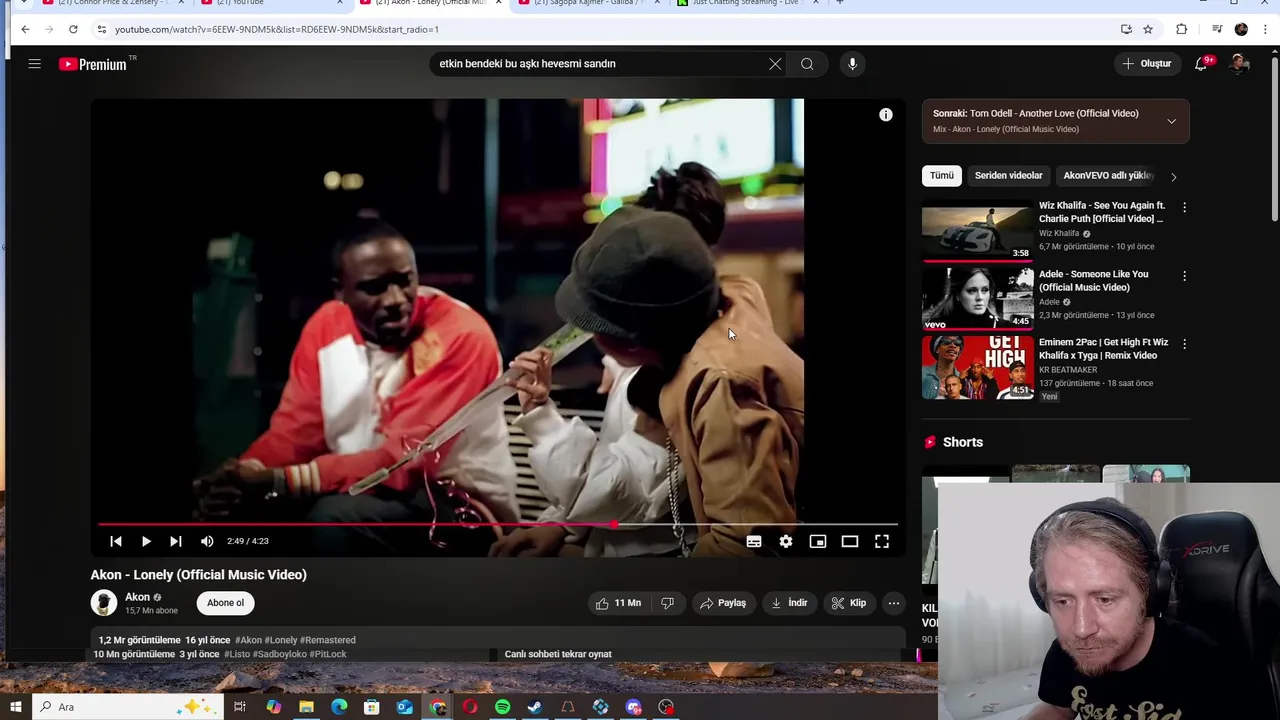Open Akon channel avatar
The image size is (1280, 720).
[x=104, y=603]
